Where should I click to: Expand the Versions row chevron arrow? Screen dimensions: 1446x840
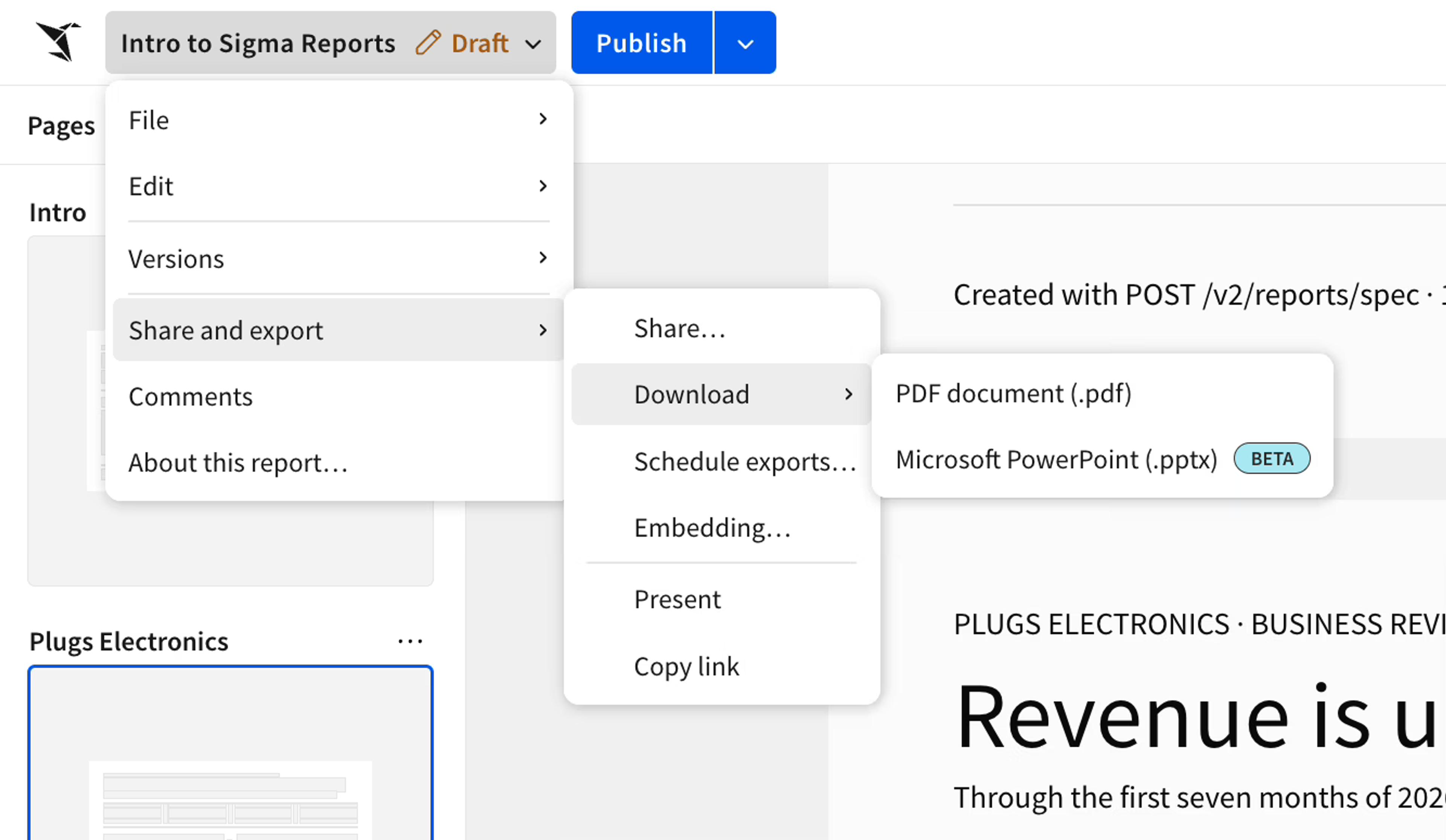(x=543, y=258)
